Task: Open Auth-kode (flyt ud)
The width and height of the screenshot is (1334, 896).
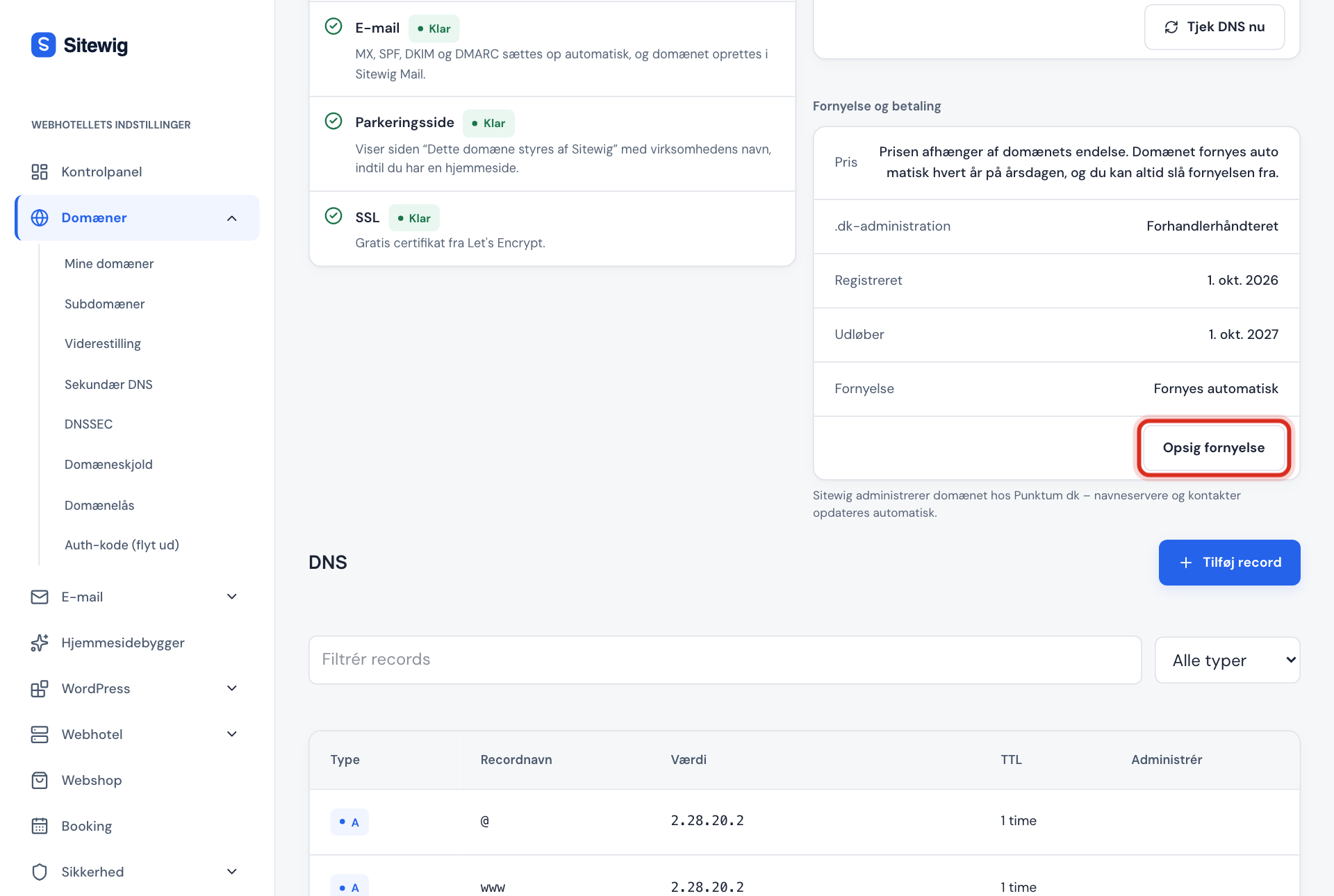Action: pyautogui.click(x=122, y=545)
